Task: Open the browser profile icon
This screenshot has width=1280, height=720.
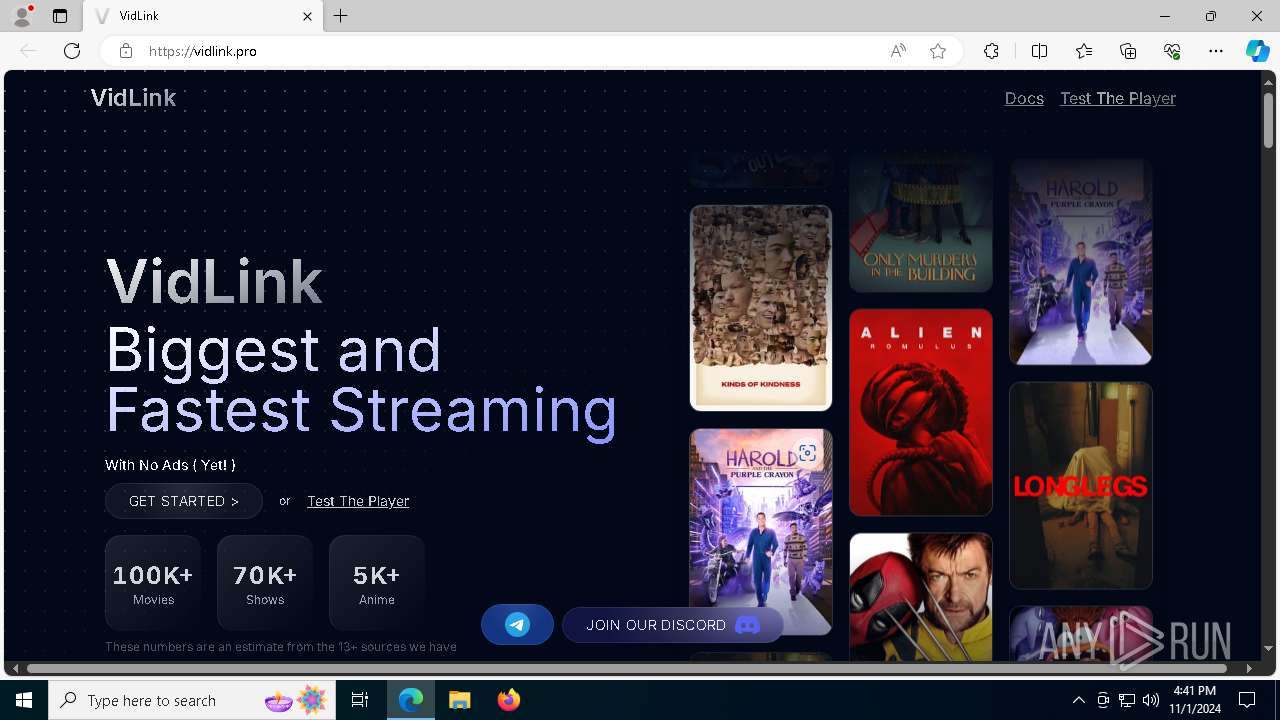Action: coord(22,16)
